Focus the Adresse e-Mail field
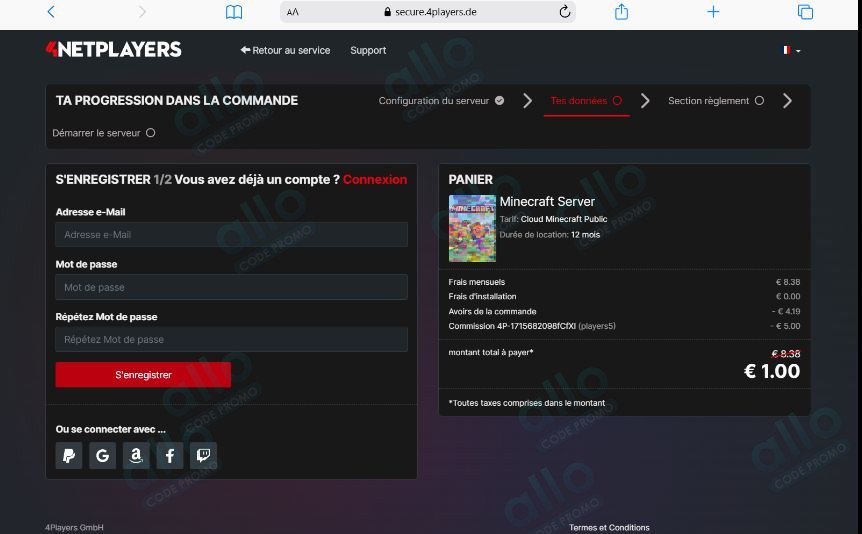 [231, 234]
